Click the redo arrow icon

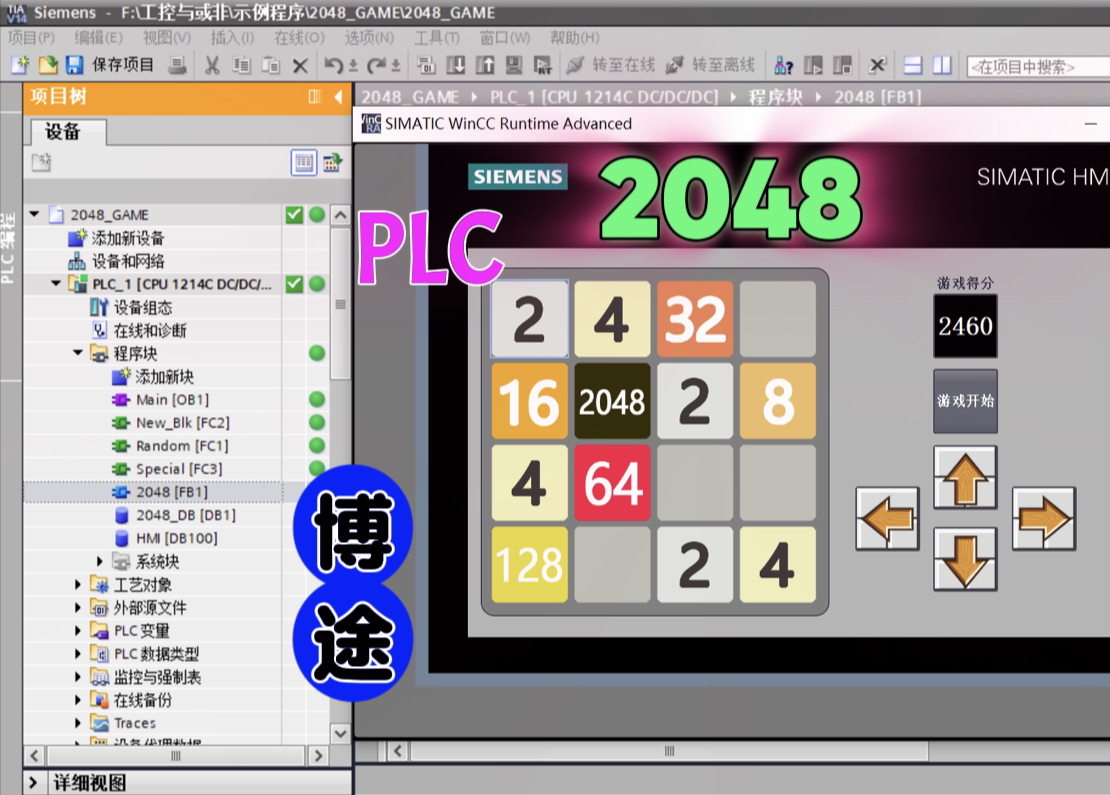[376, 66]
